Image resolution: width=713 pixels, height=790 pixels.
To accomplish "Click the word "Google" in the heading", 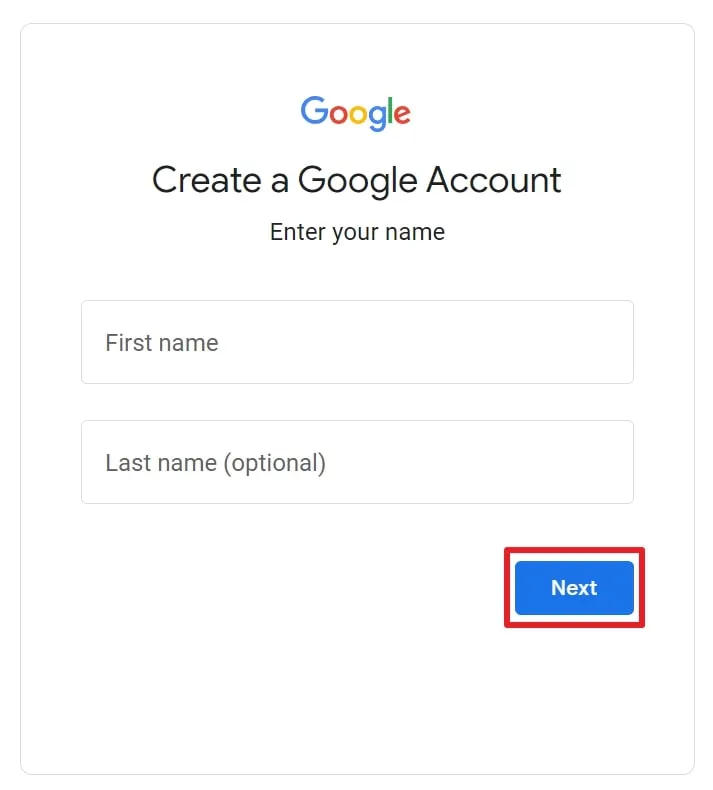I will [358, 181].
